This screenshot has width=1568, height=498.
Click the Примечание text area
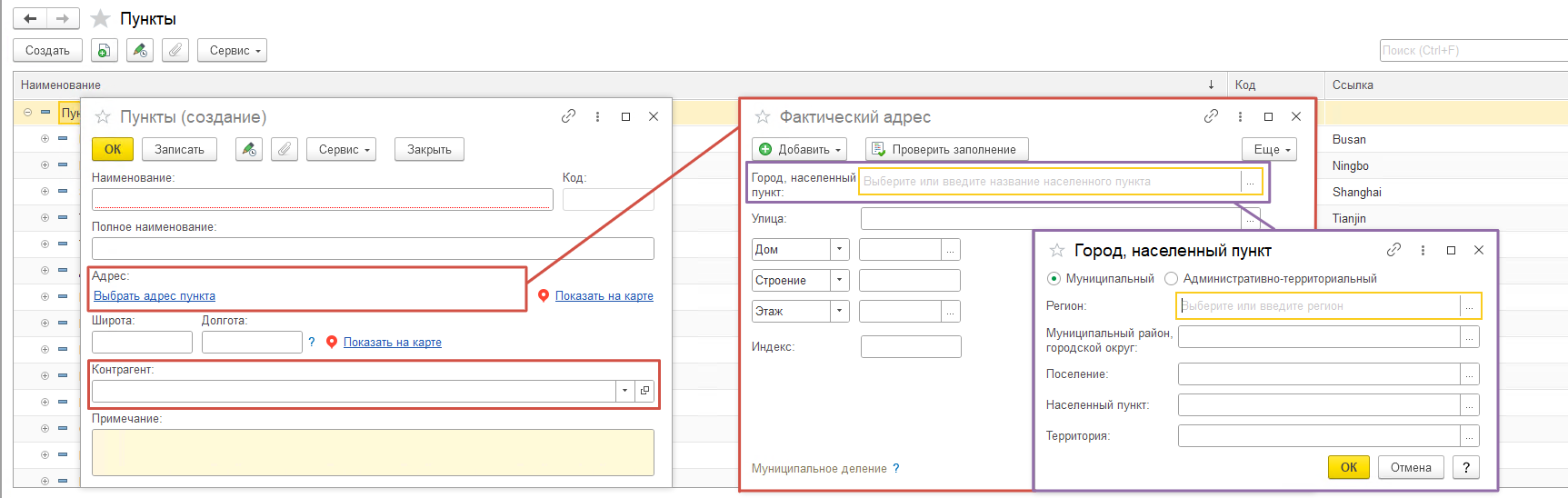373,453
